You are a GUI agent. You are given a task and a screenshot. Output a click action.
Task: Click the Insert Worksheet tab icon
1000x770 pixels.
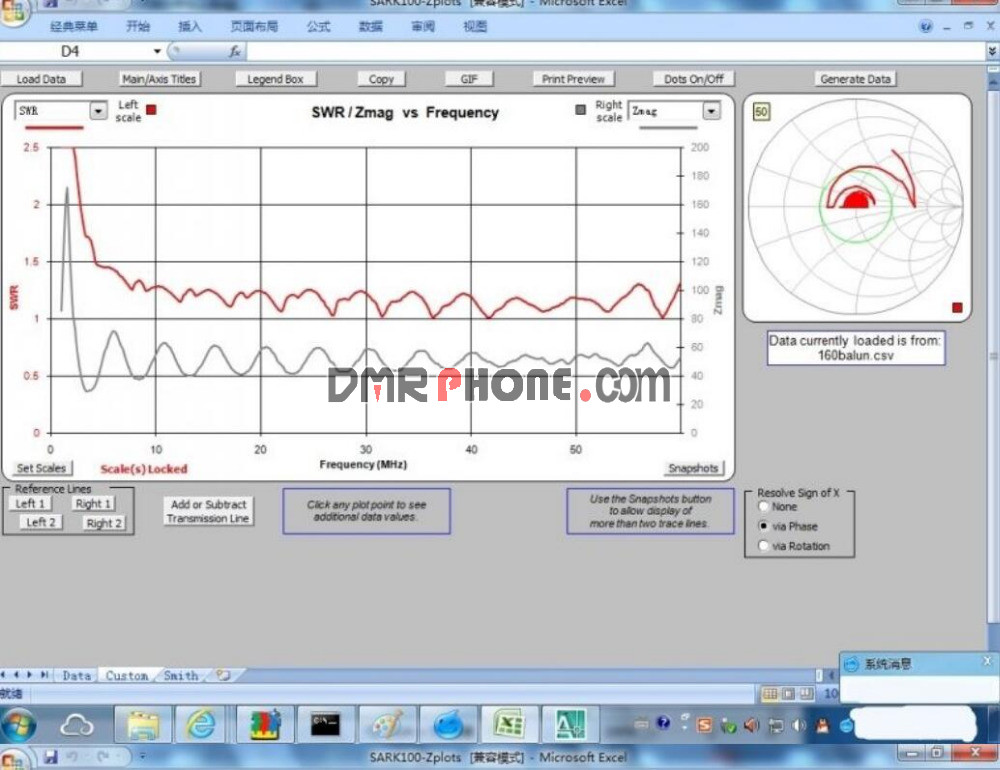(223, 675)
